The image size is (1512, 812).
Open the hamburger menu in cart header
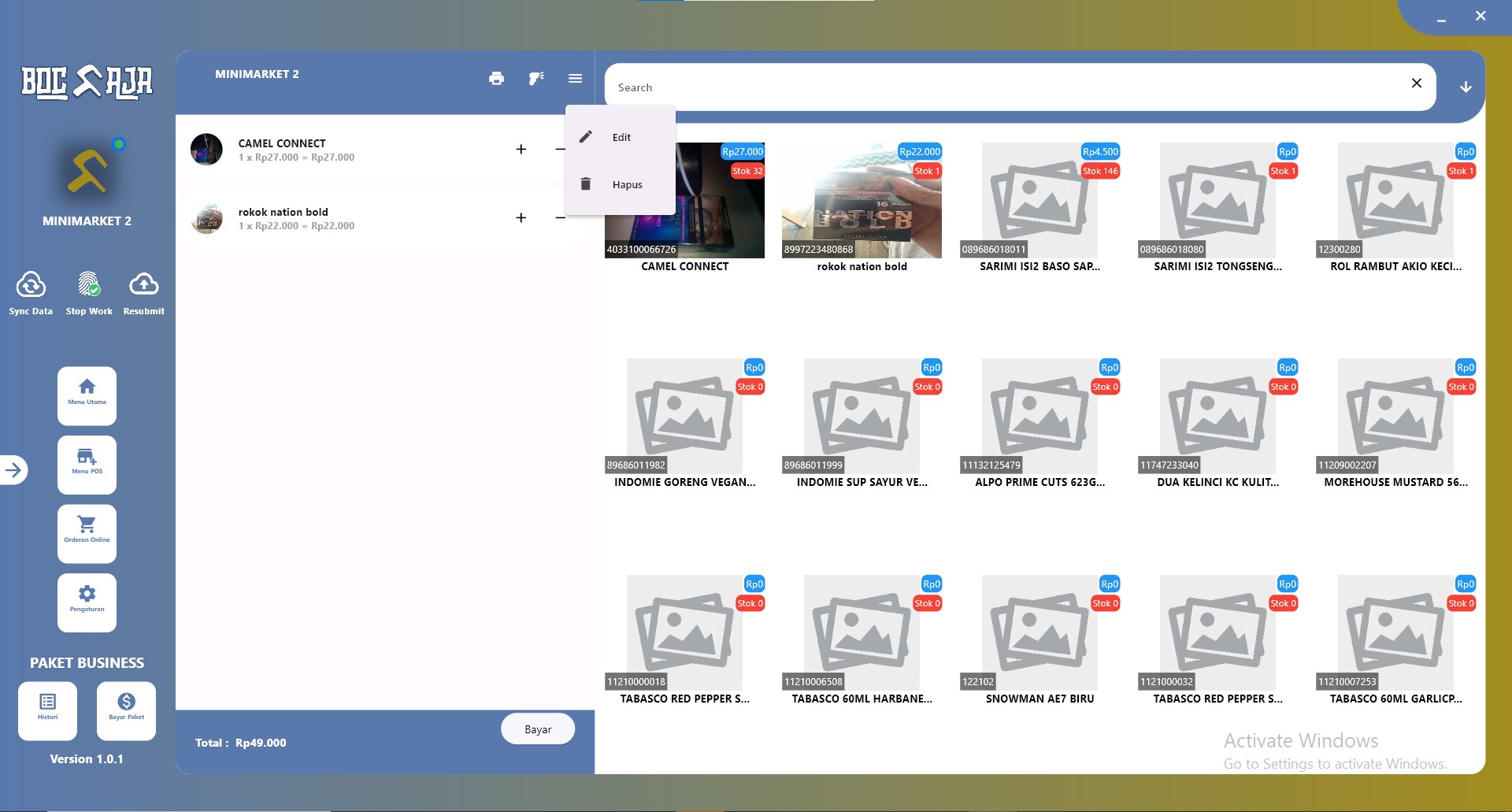click(x=575, y=78)
